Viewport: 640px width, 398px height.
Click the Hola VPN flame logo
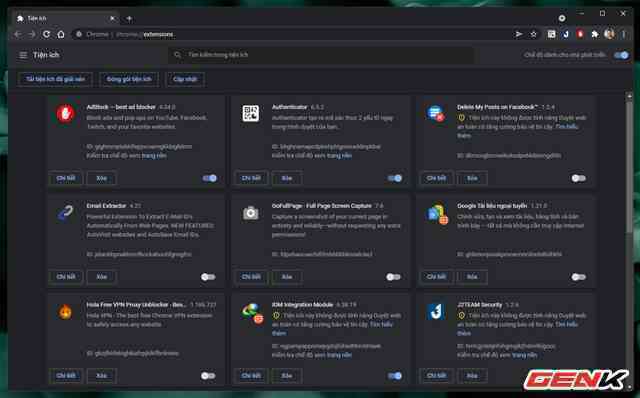tap(65, 312)
